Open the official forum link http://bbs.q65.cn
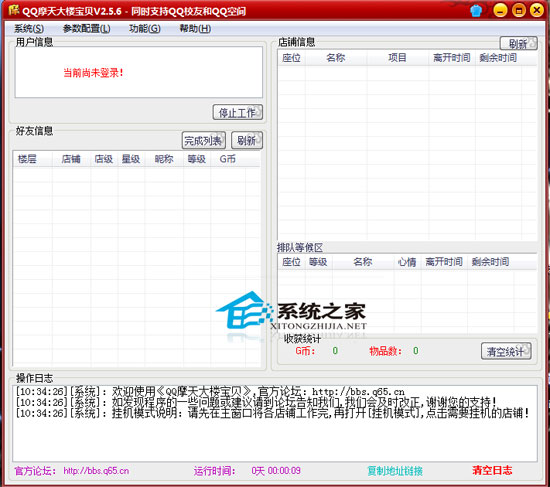This screenshot has height=487, width=550. [96, 471]
